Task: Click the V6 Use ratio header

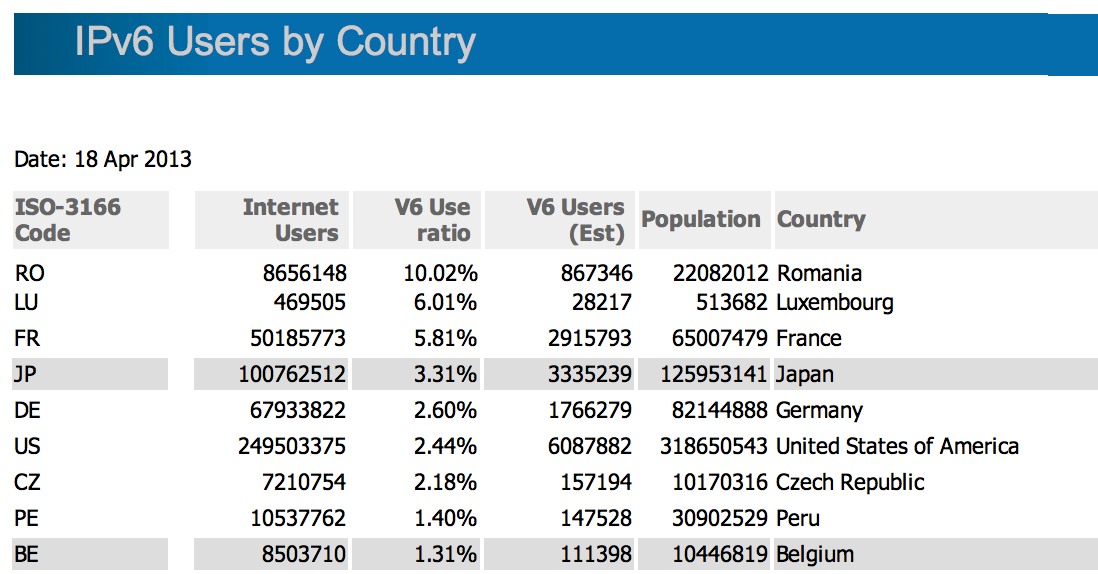Action: (432, 220)
